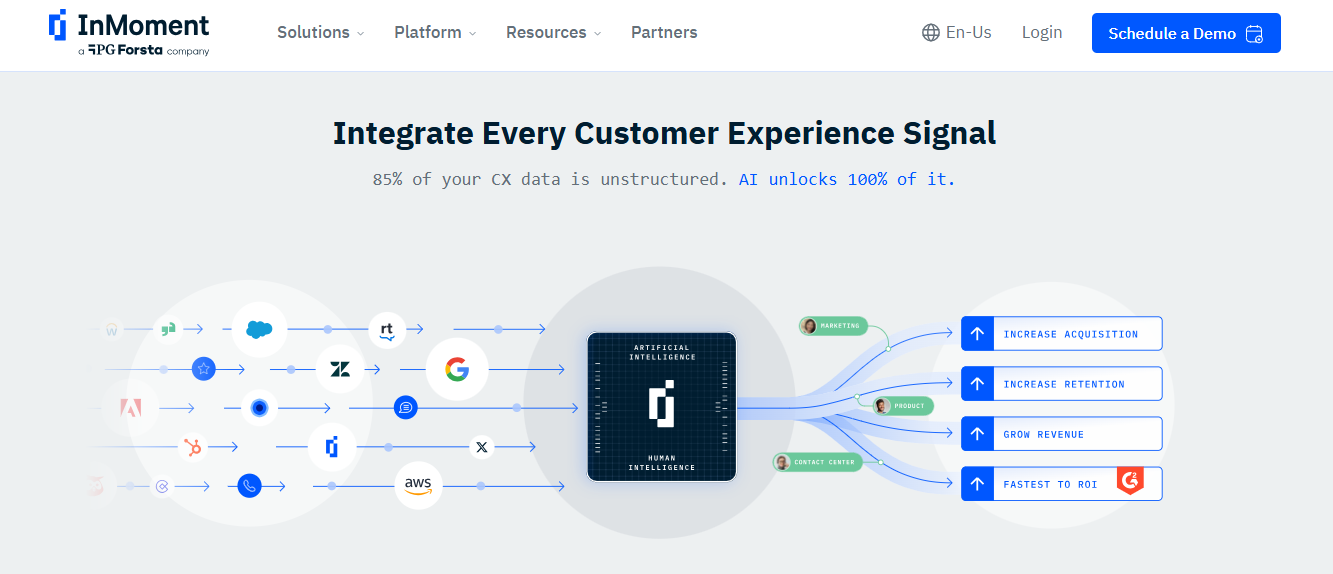Expand the Resources chevron arrow
1333x574 pixels.
[x=597, y=33]
